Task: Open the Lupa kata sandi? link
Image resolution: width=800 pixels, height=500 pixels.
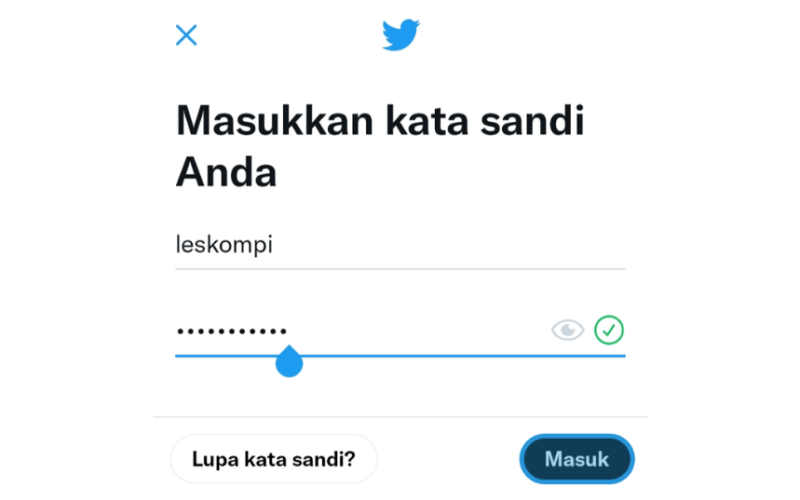Action: [273, 459]
